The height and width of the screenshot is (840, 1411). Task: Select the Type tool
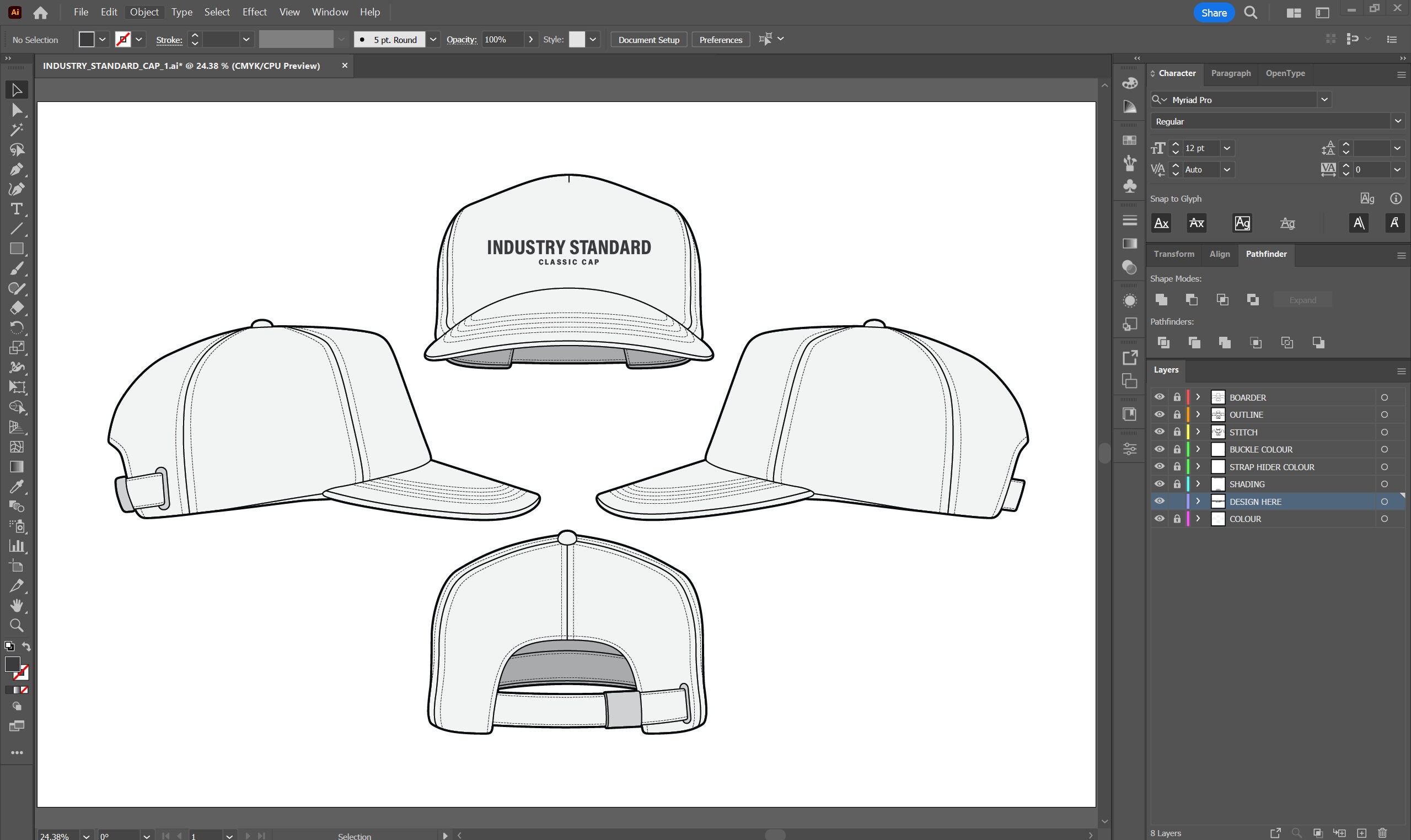click(17, 209)
